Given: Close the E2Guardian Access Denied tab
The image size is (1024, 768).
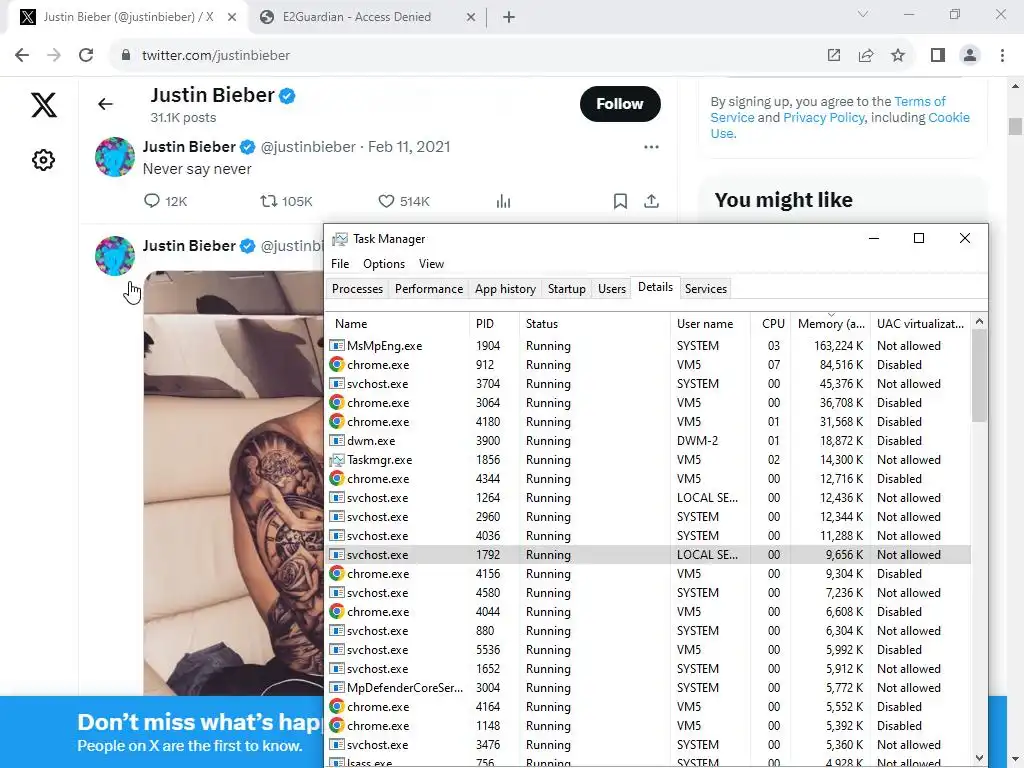Looking at the screenshot, I should coord(471,18).
